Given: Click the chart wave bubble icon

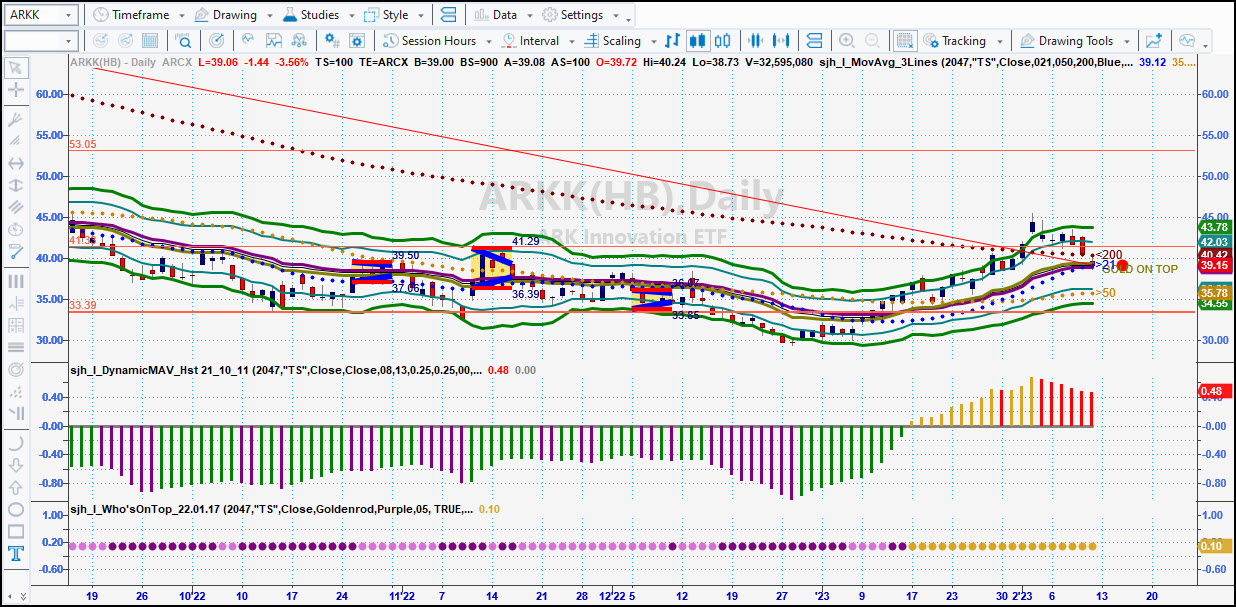Looking at the screenshot, I should pos(1187,41).
